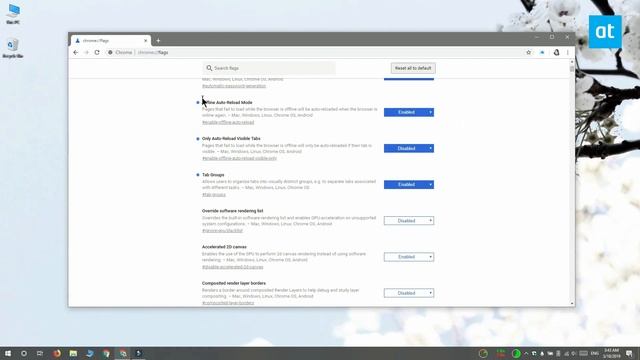Open the Chrome profile avatar icon
The height and width of the screenshot is (360, 640).
click(556, 52)
